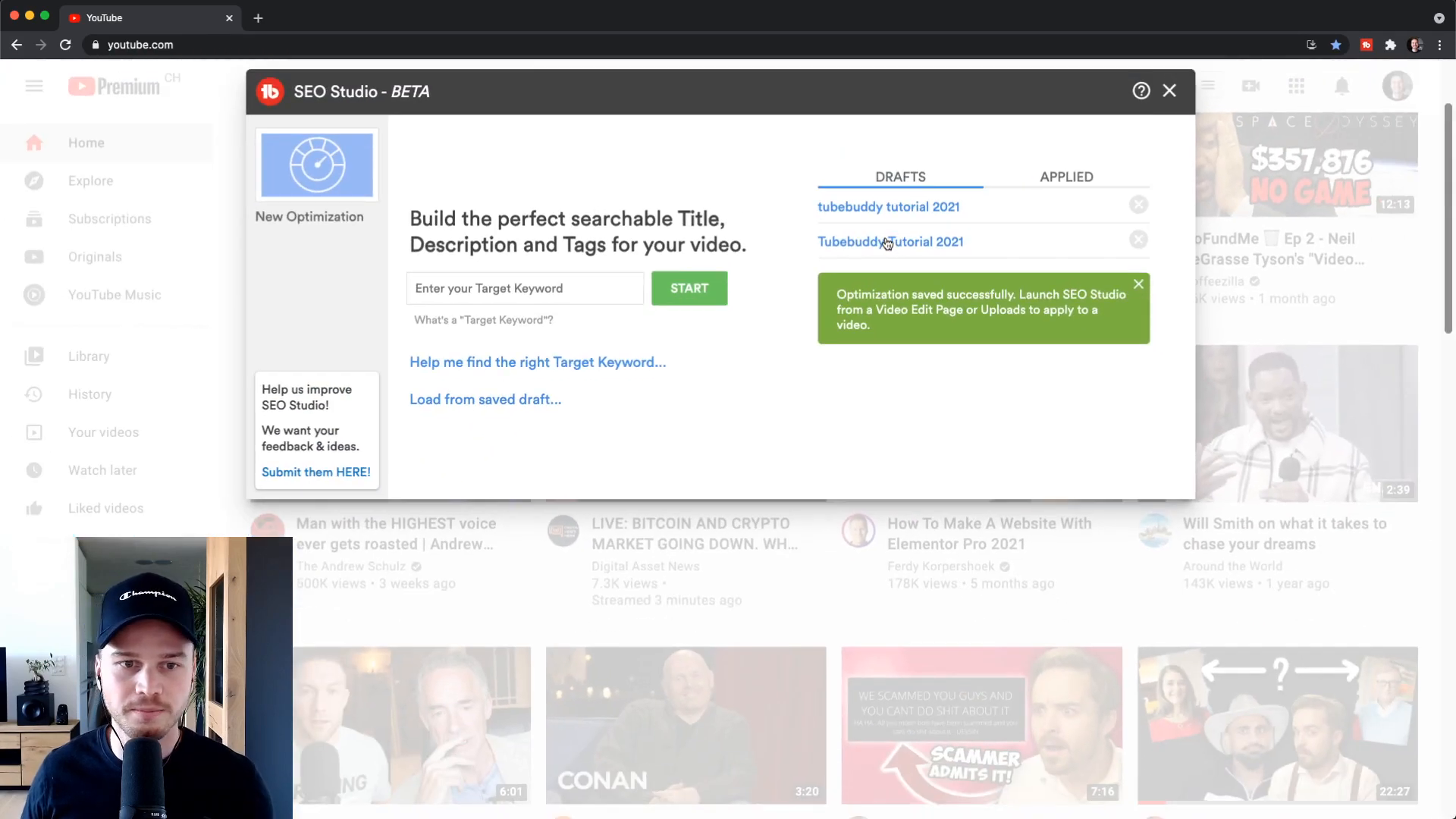Open Originals in YouTube sidebar
Image resolution: width=1456 pixels, height=819 pixels.
(x=106, y=256)
